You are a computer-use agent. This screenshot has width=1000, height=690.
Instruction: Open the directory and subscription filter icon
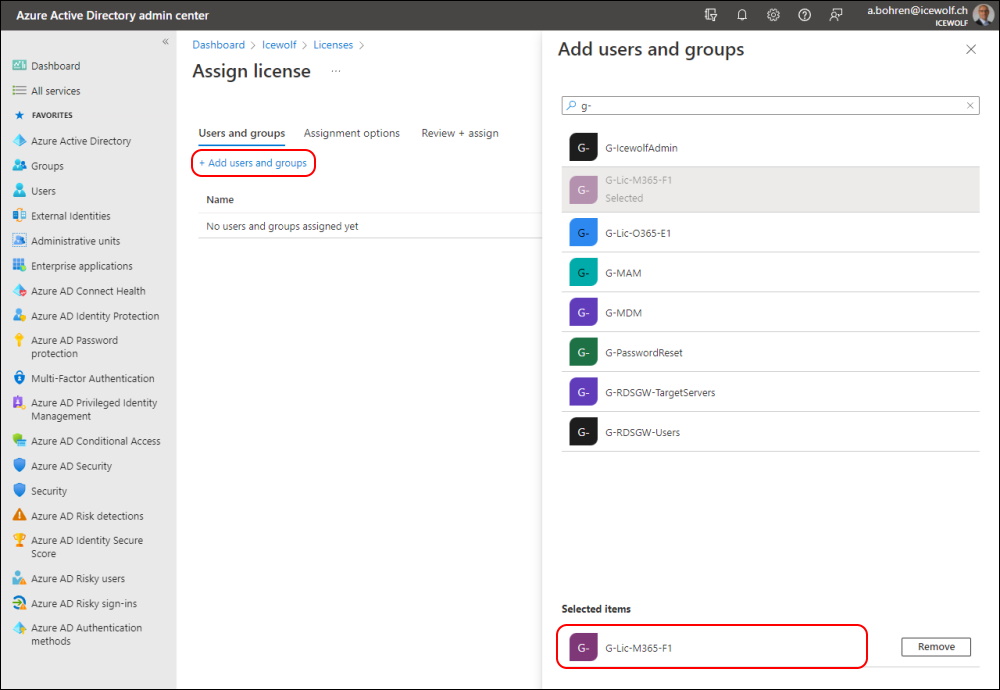click(710, 15)
